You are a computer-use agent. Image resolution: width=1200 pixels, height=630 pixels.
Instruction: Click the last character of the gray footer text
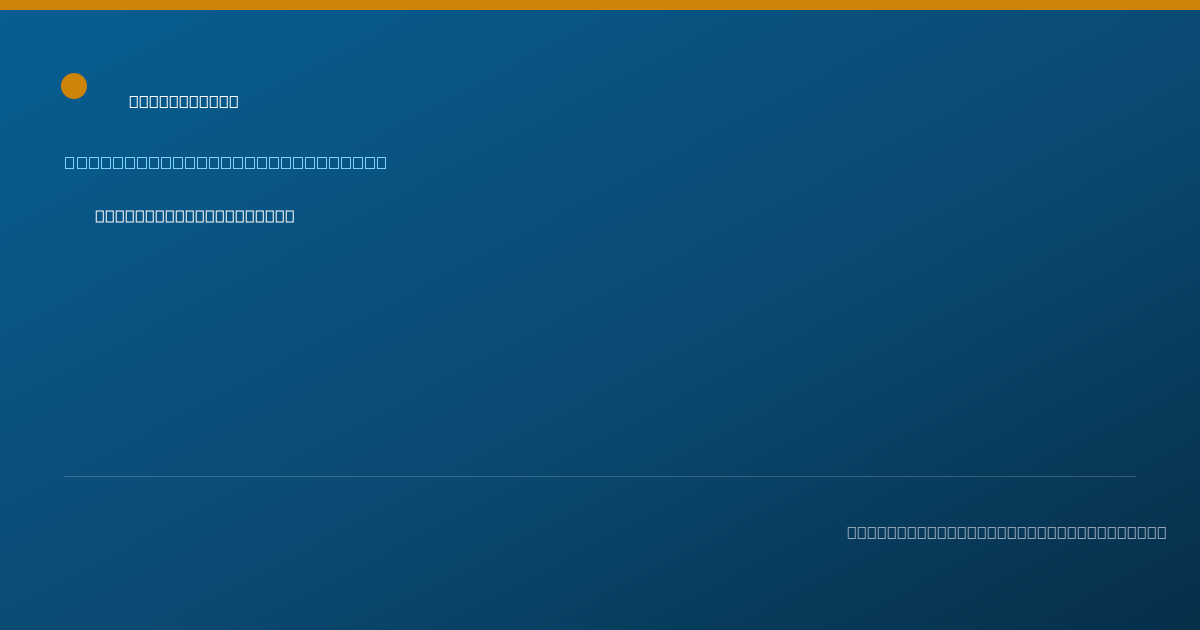click(x=1161, y=532)
